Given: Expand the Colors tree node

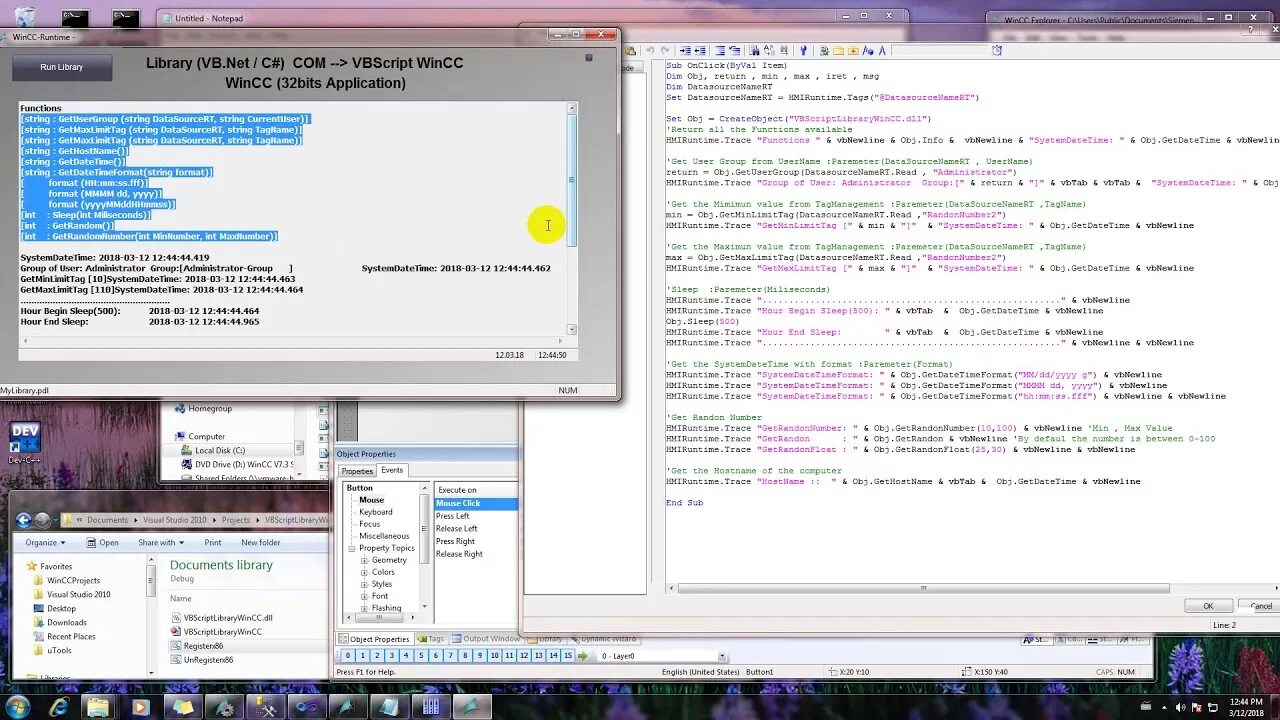Looking at the screenshot, I should (364, 572).
